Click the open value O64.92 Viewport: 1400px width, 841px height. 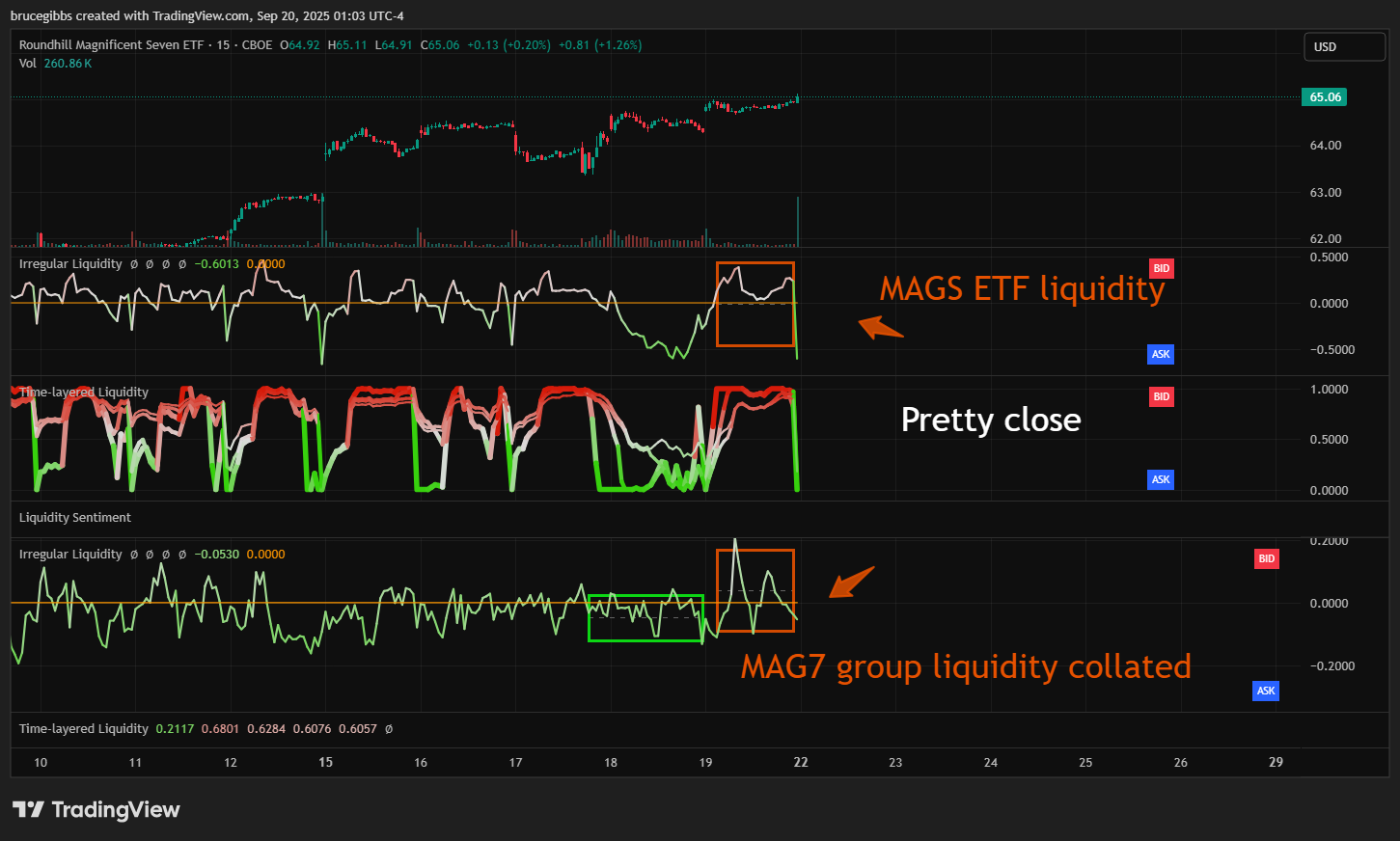click(300, 45)
